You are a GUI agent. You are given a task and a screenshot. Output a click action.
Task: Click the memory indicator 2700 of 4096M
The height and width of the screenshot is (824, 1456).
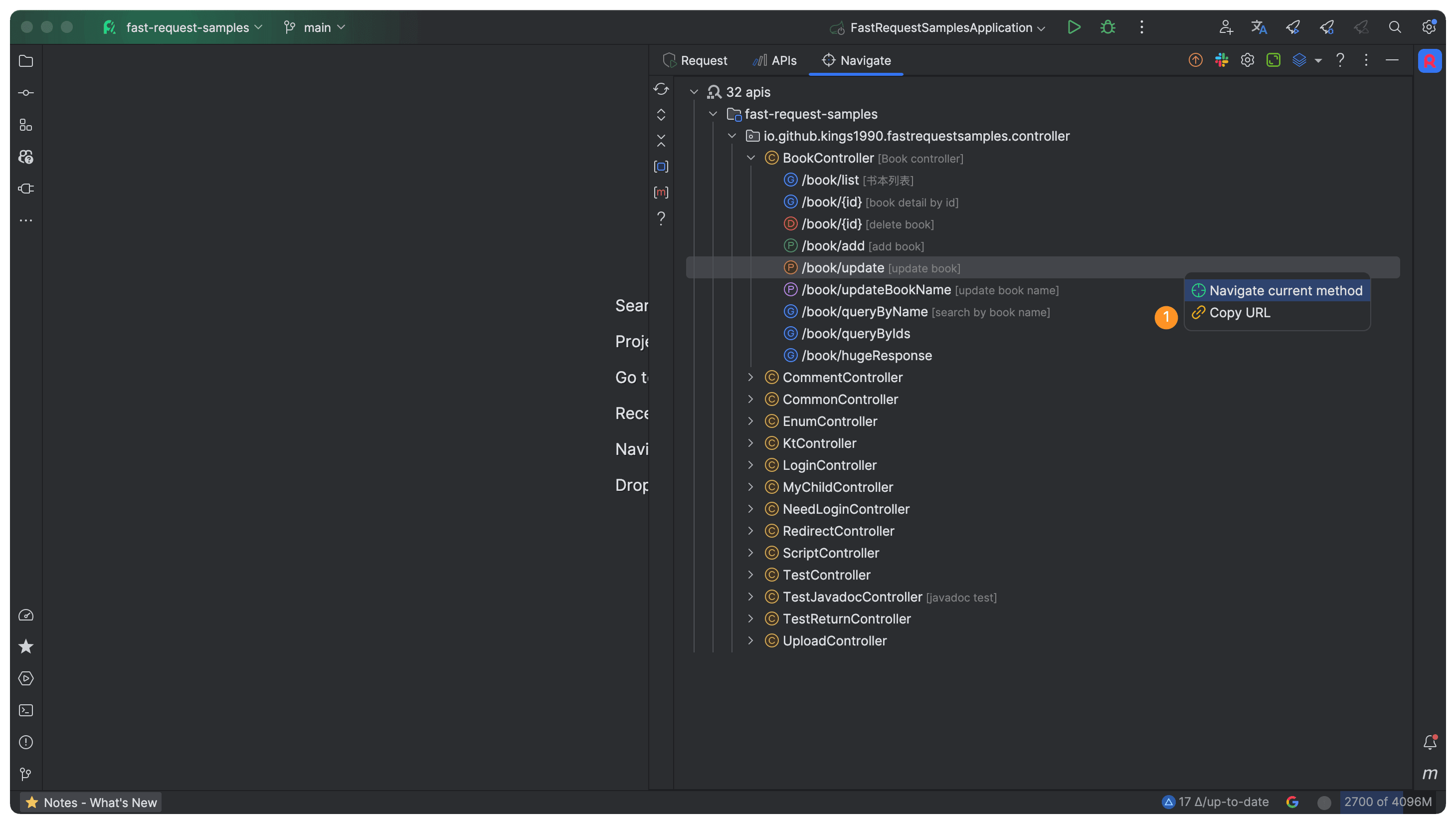point(1387,802)
